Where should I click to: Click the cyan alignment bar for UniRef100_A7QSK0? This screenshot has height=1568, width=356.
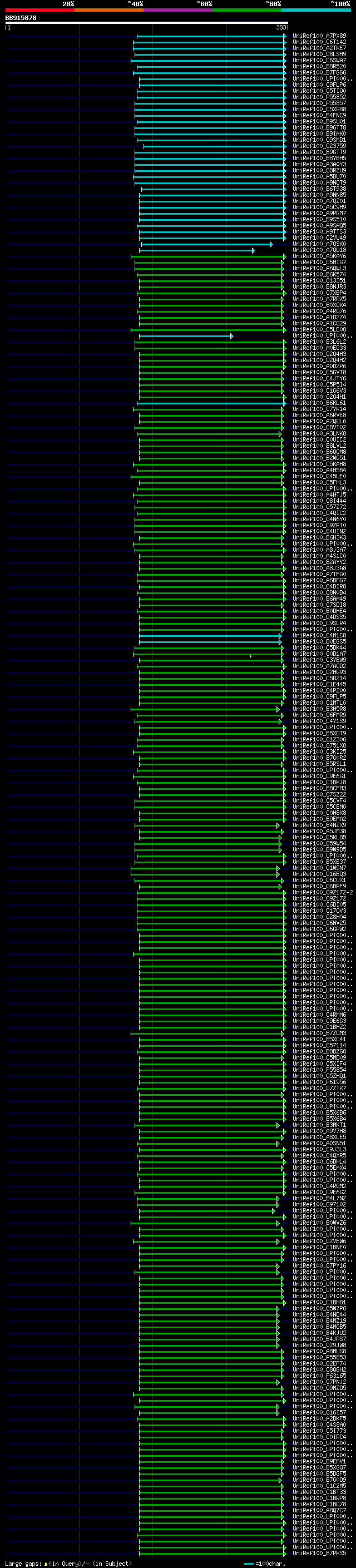tap(207, 244)
